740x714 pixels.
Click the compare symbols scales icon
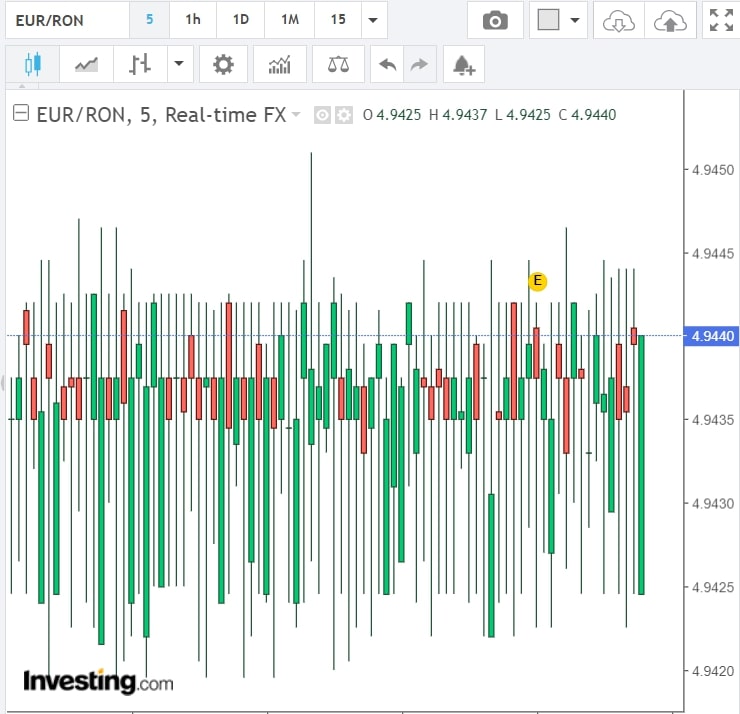(x=338, y=65)
